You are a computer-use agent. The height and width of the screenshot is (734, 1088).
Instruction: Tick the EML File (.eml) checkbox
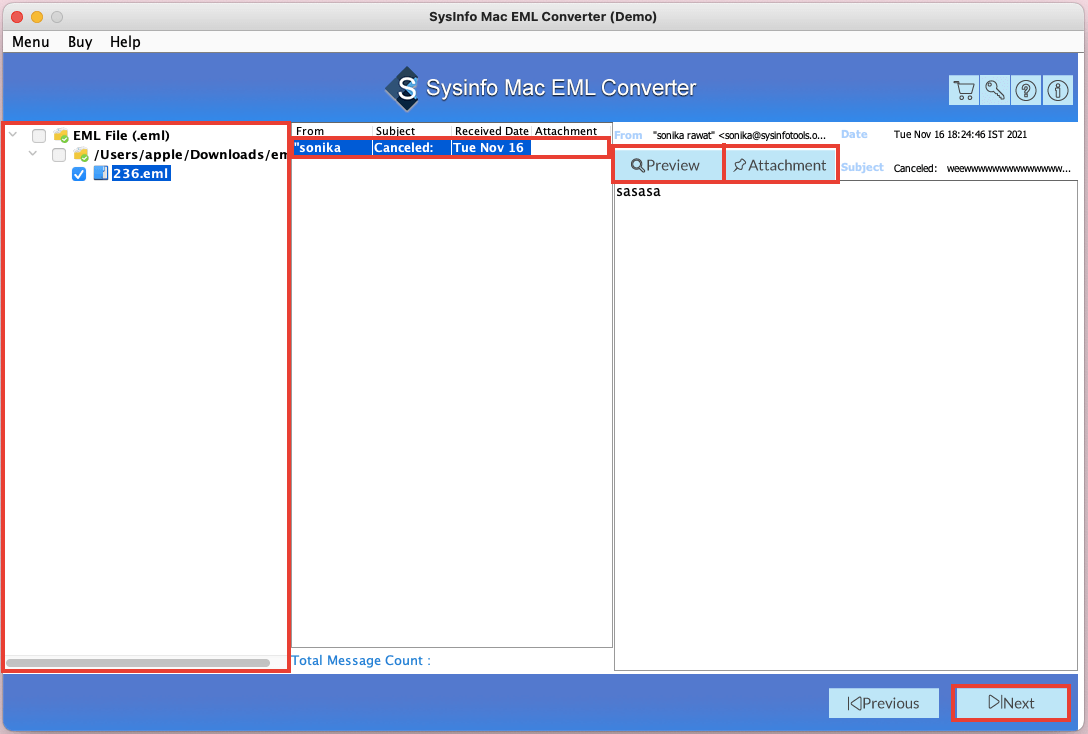(x=39, y=135)
